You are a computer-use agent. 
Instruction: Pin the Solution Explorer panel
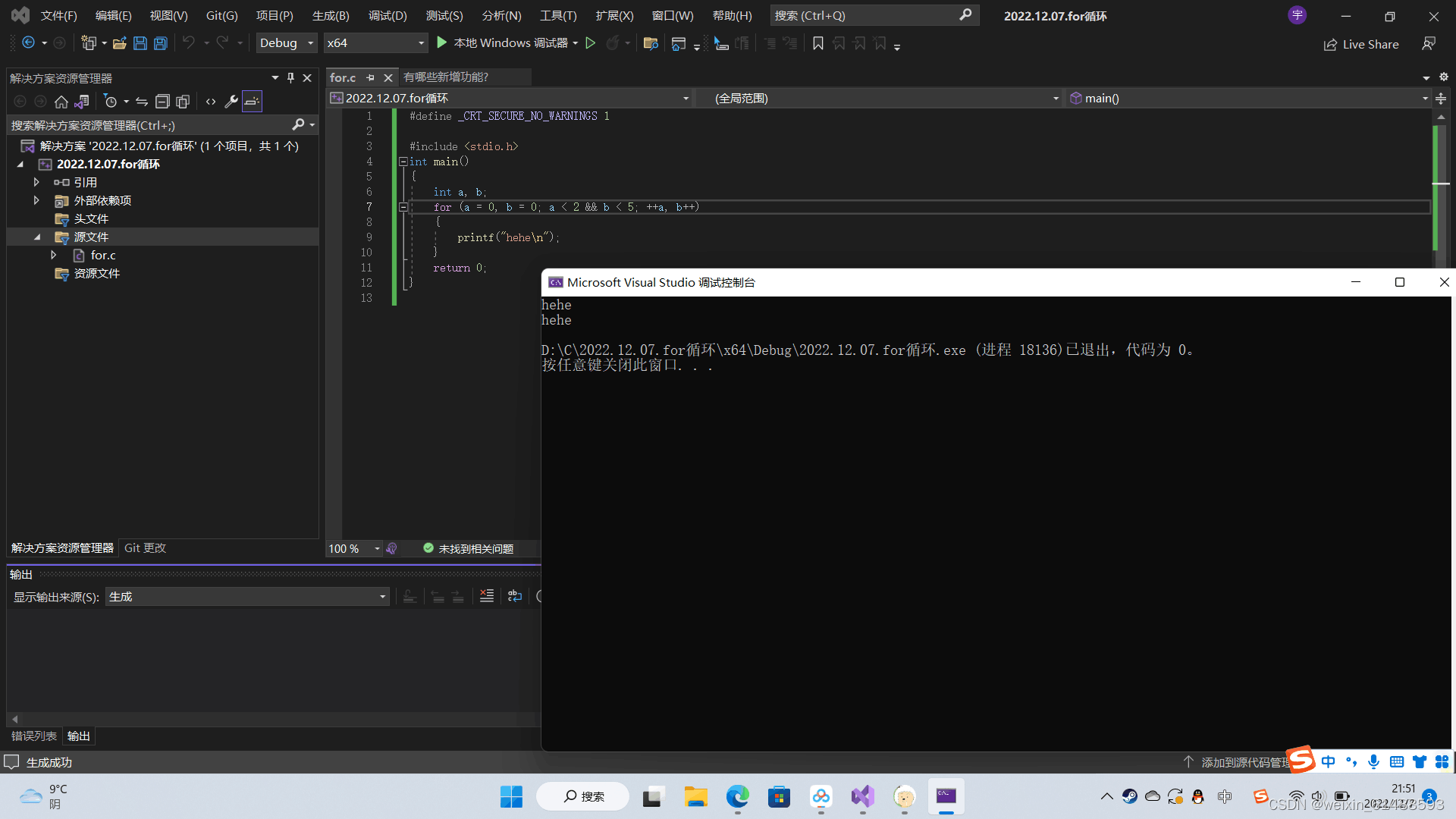pos(290,77)
